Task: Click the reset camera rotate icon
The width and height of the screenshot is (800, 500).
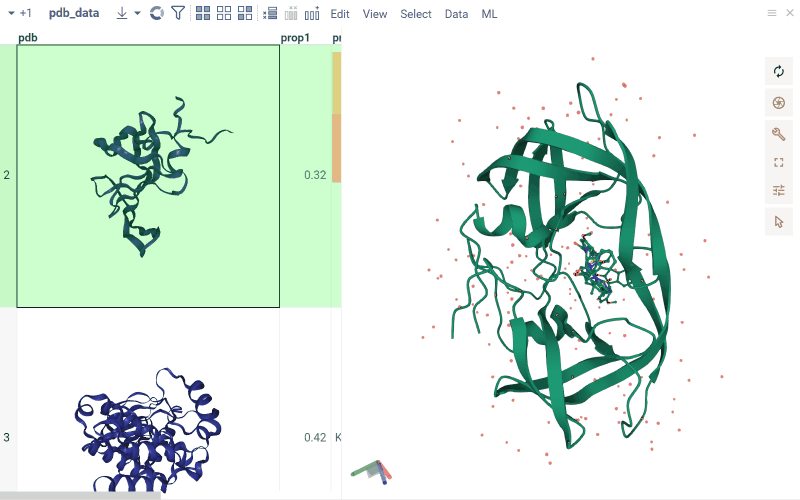Action: 779,71
